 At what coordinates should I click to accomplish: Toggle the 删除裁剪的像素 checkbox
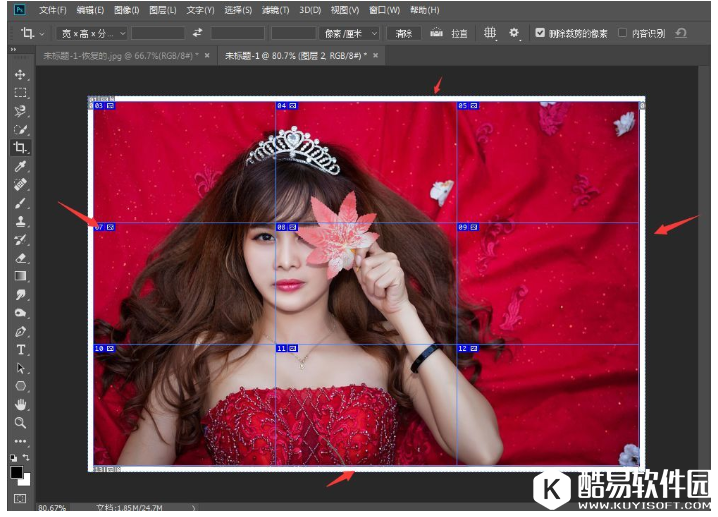click(x=541, y=33)
